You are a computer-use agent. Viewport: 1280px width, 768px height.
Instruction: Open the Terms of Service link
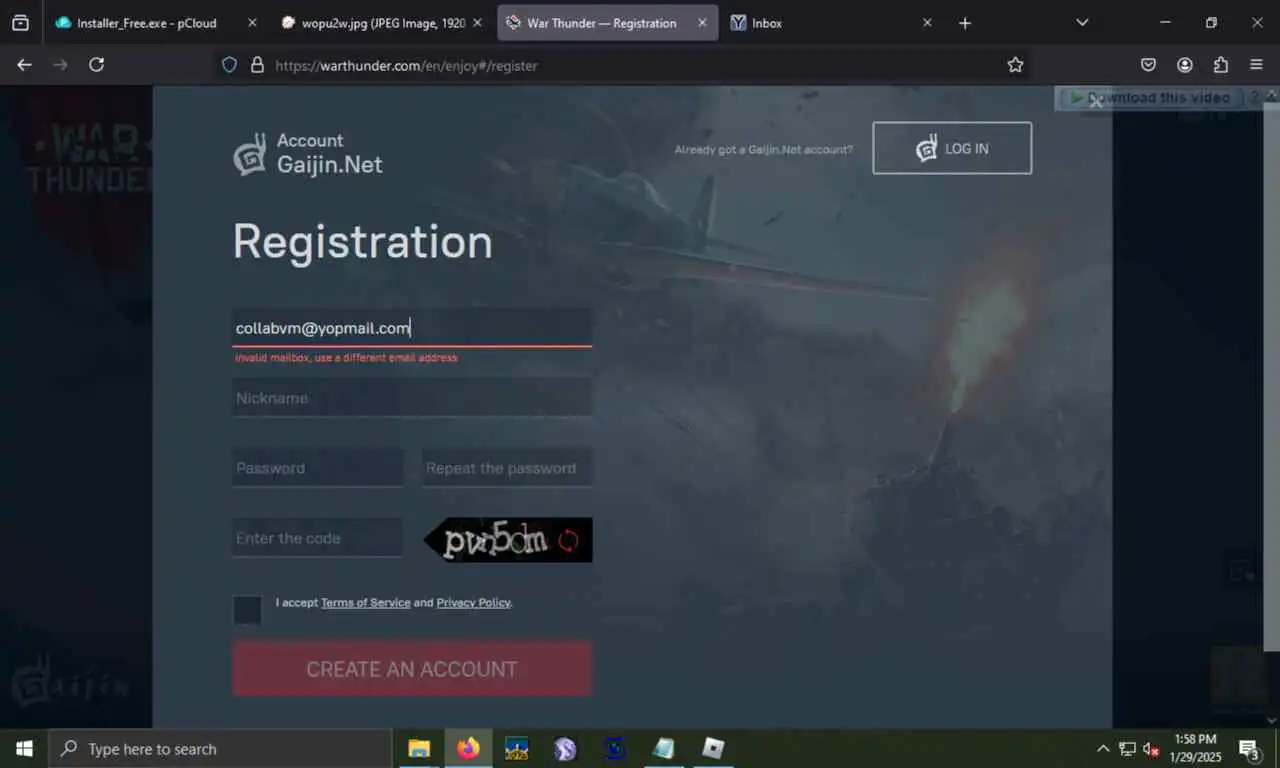point(366,603)
